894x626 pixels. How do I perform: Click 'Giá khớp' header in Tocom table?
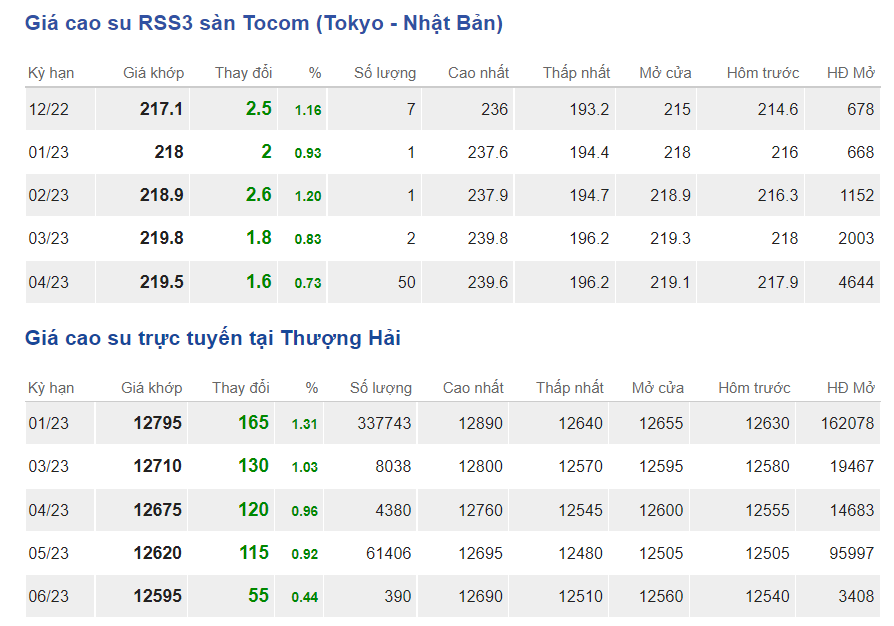pyautogui.click(x=153, y=73)
